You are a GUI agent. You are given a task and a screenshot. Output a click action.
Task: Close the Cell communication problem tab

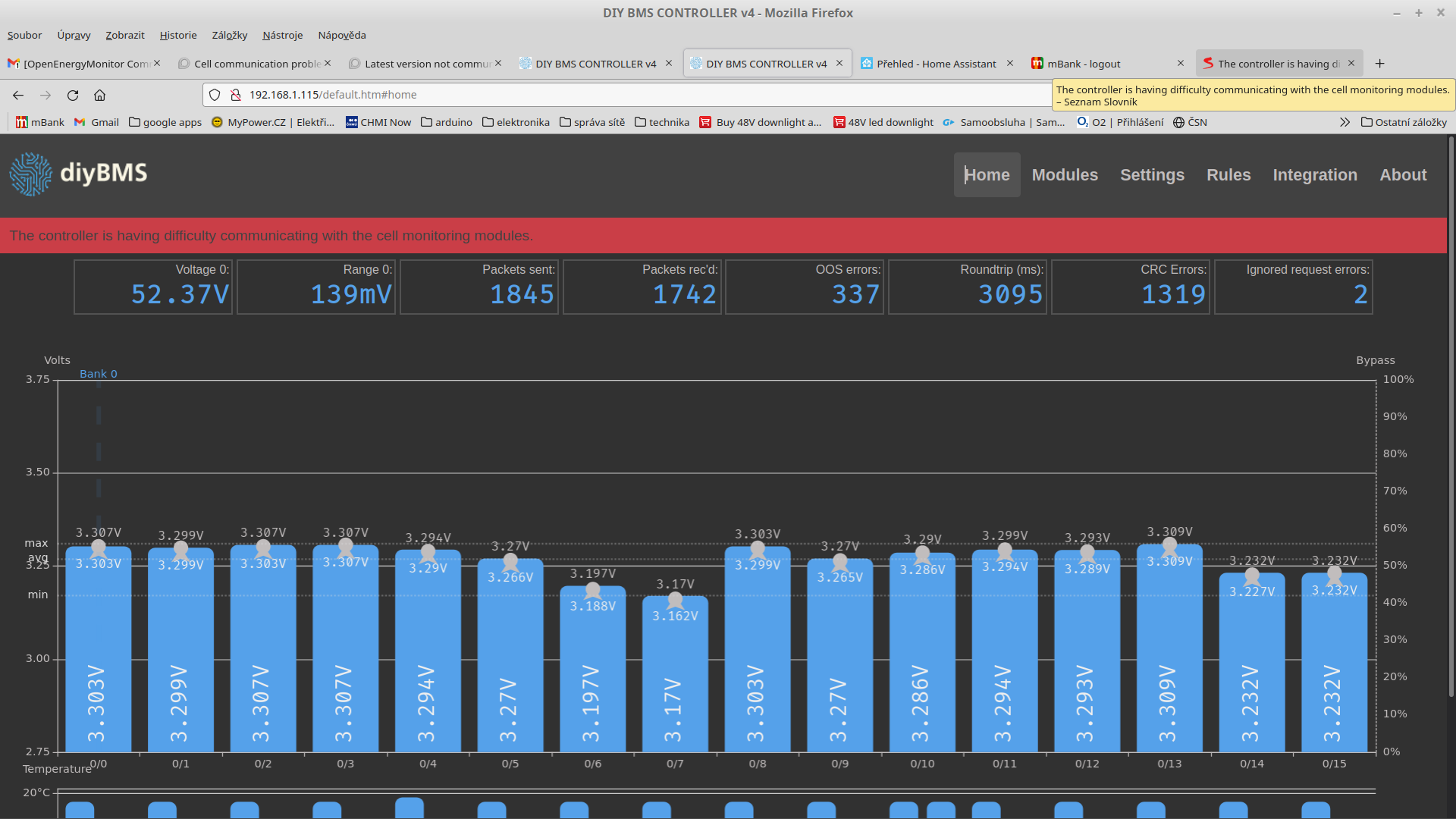point(328,64)
